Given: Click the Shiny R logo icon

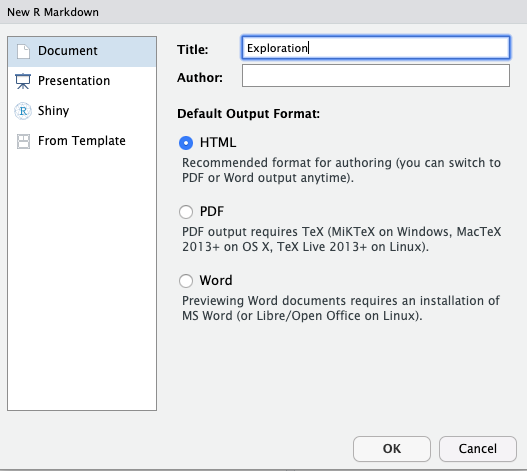Looking at the screenshot, I should (x=23, y=111).
